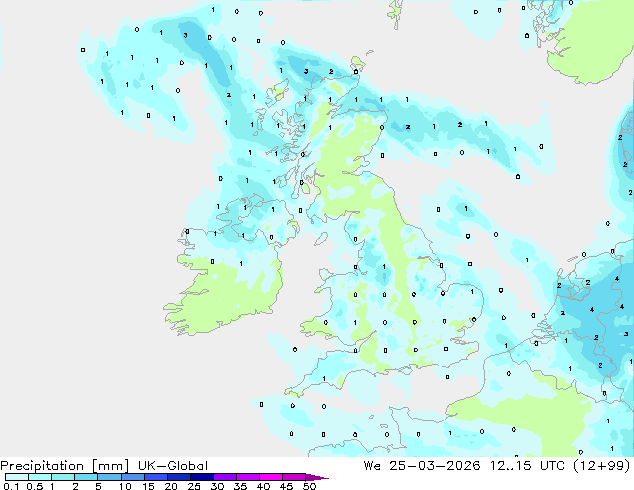Pick the 15 to 20 mm legend swatch
Image resolution: width=634 pixels, height=490 pixels.
point(155,477)
